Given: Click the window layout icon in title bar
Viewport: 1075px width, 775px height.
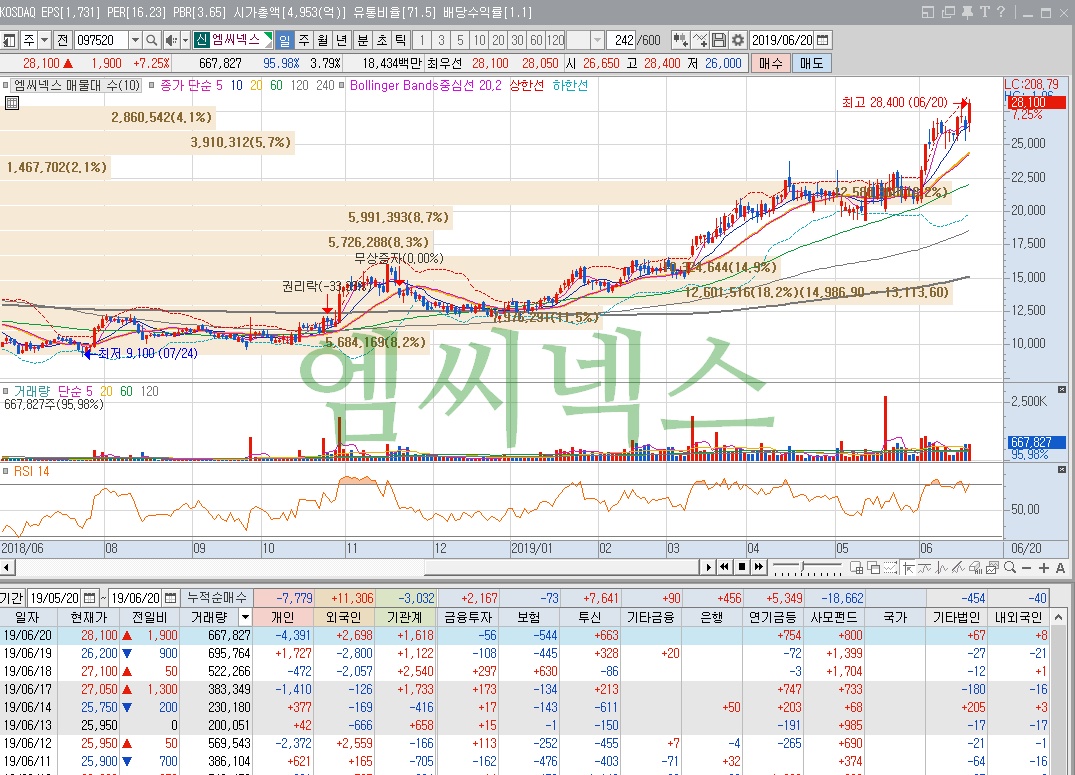Looking at the screenshot, I should (x=928, y=12).
